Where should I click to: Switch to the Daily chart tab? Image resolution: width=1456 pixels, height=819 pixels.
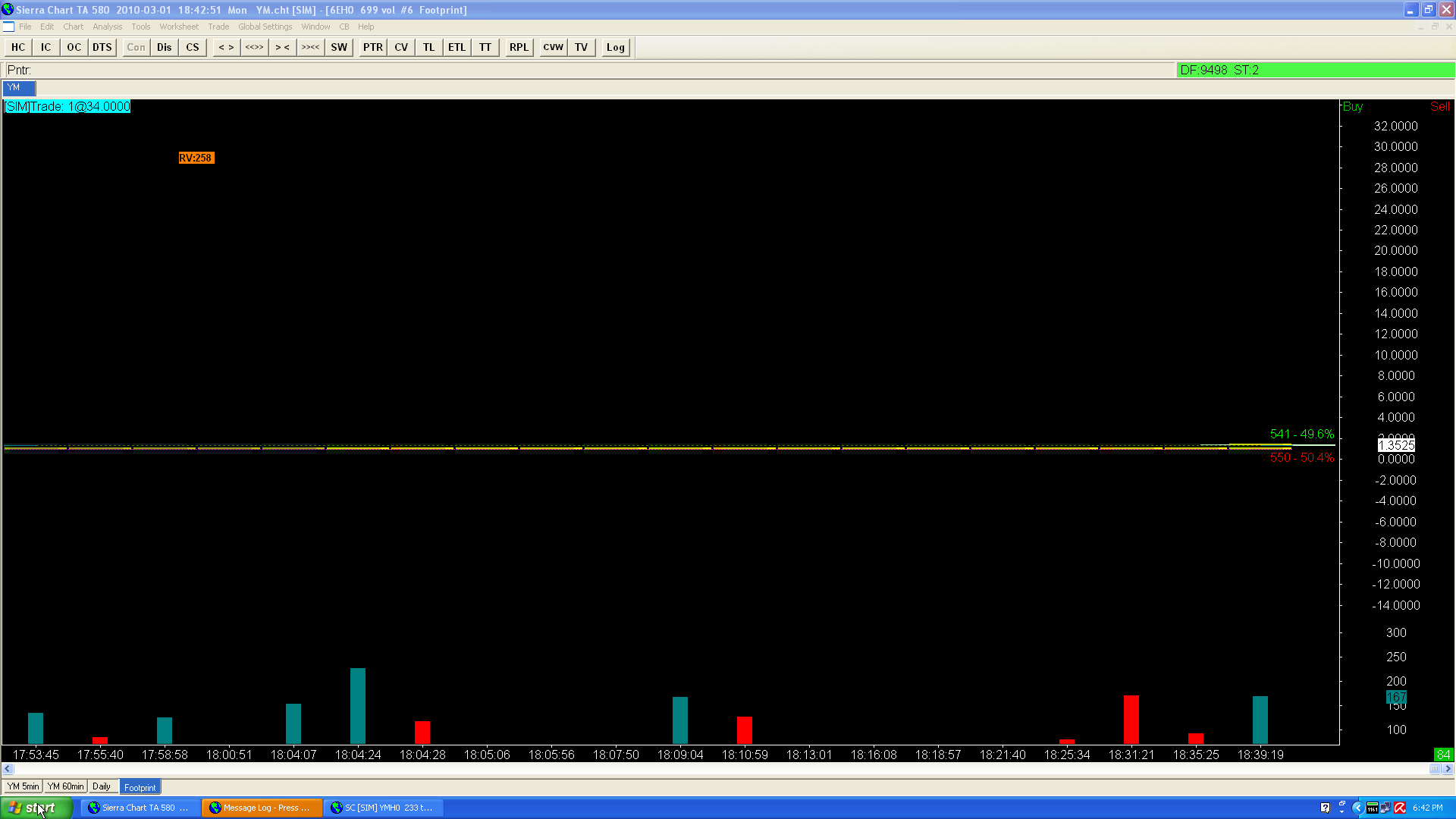(102, 786)
